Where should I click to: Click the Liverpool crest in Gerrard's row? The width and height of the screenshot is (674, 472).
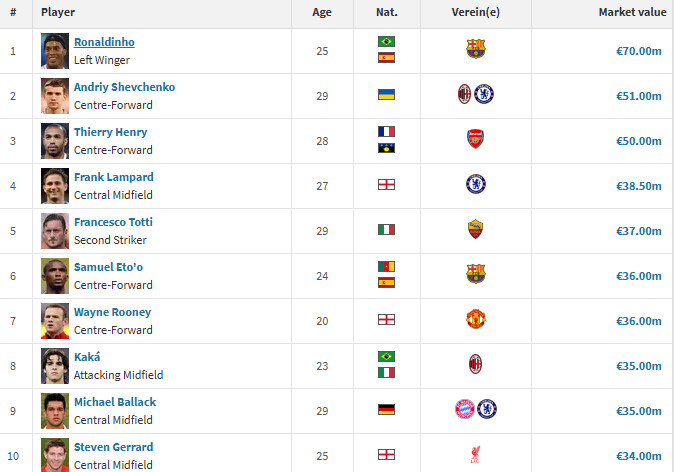[475, 454]
